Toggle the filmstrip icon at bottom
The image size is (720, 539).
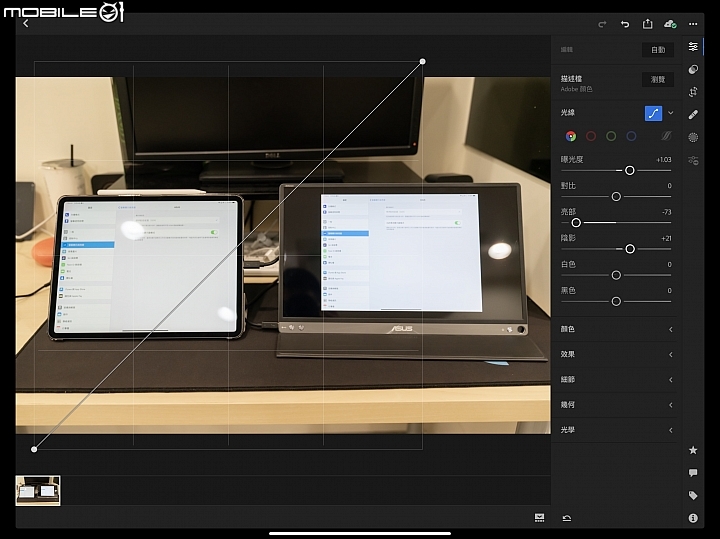pyautogui.click(x=540, y=518)
